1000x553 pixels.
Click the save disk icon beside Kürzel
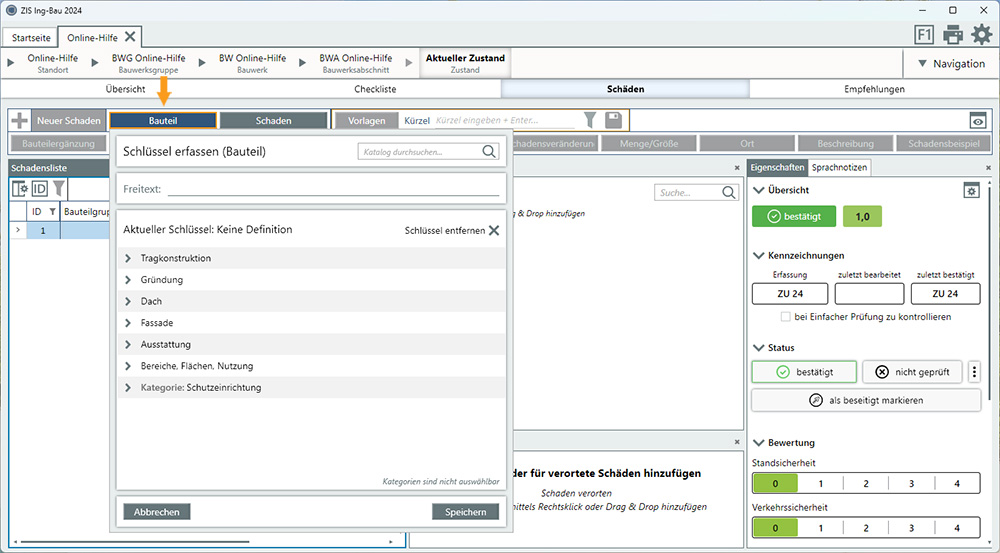613,120
